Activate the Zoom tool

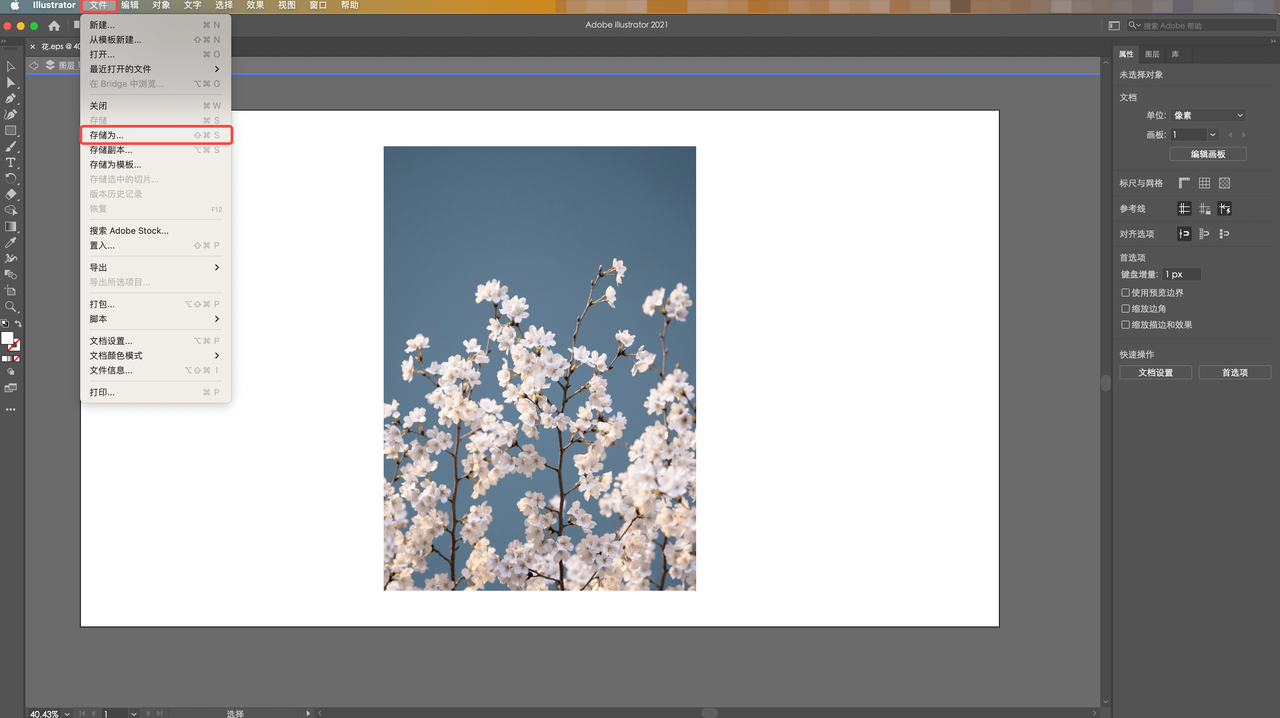coord(11,307)
